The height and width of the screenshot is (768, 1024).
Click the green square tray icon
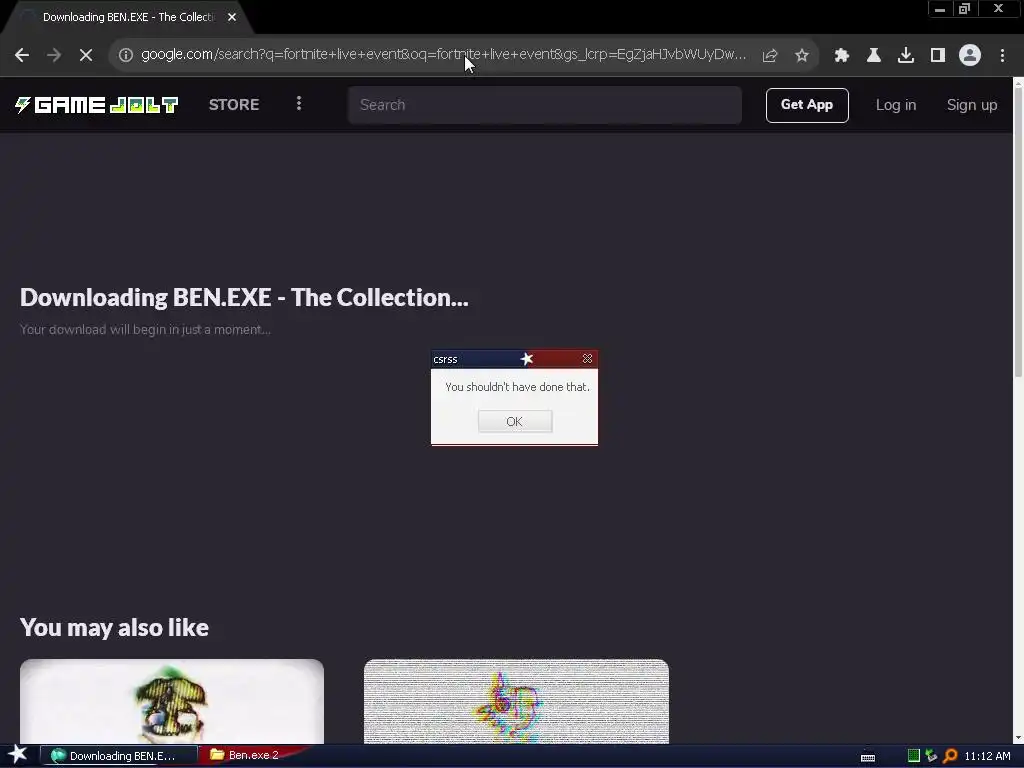pos(914,756)
